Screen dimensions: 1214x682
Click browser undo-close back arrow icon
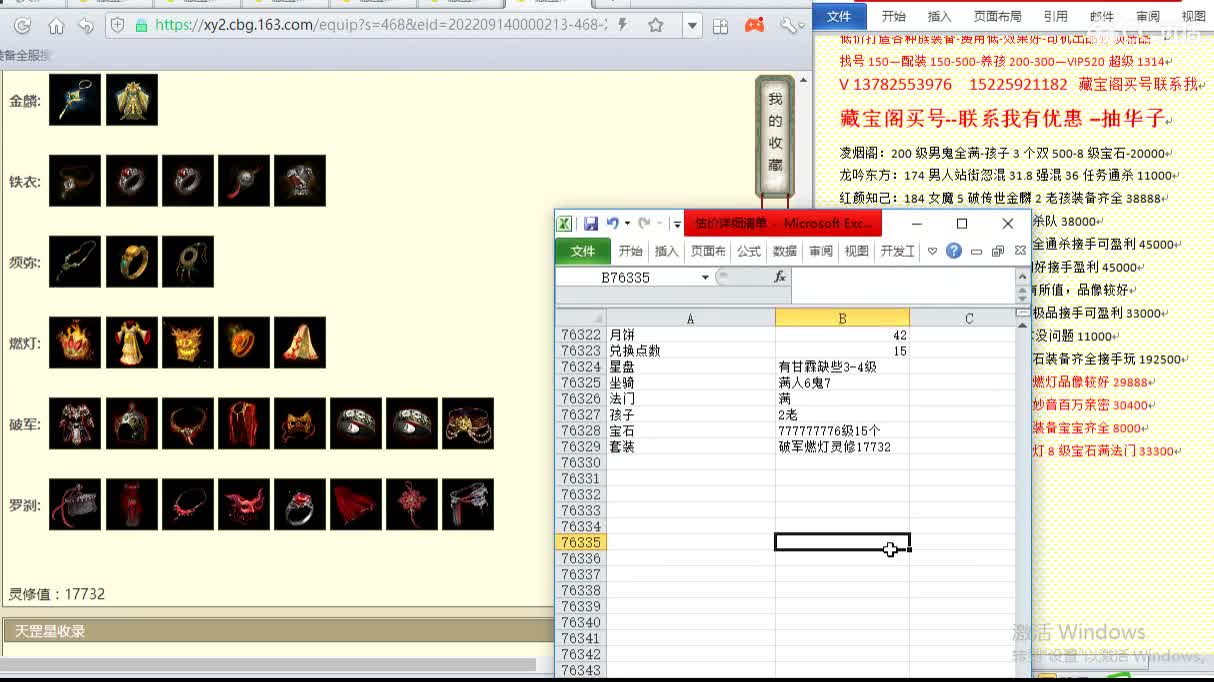tap(87, 26)
